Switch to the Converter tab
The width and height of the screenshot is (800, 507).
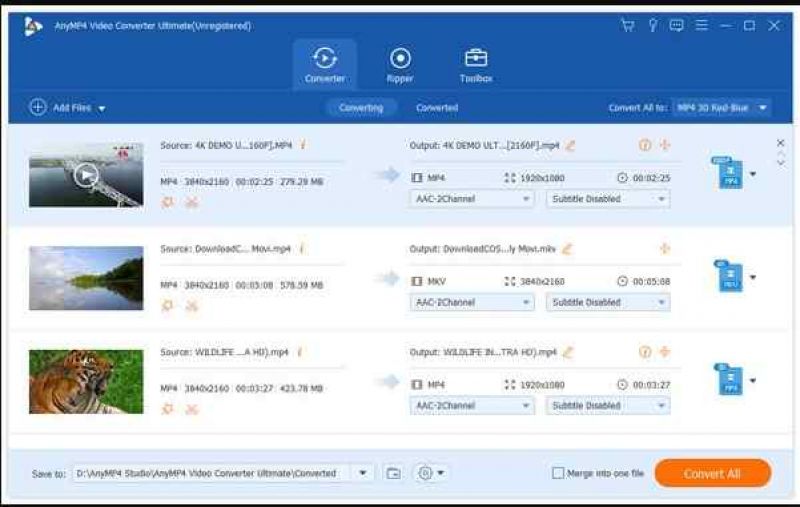(324, 64)
